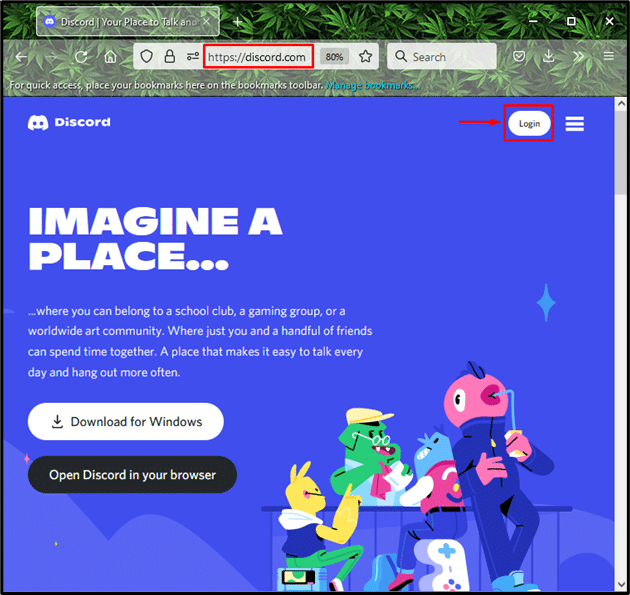The width and height of the screenshot is (630, 595).
Task: Click the browser forward arrow
Action: pyautogui.click(x=51, y=57)
